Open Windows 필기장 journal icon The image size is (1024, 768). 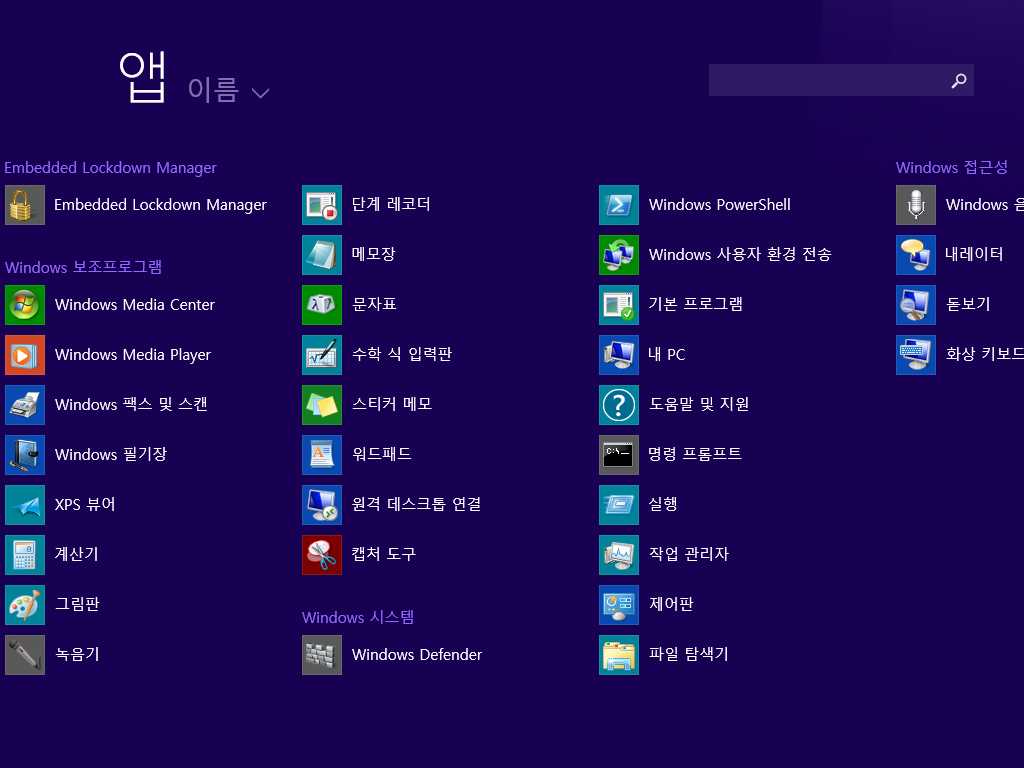25,455
